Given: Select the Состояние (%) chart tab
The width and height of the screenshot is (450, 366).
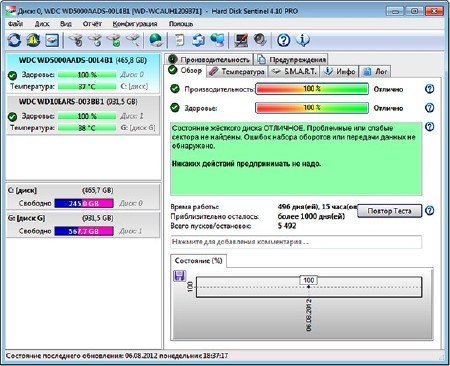Looking at the screenshot, I should tap(198, 261).
